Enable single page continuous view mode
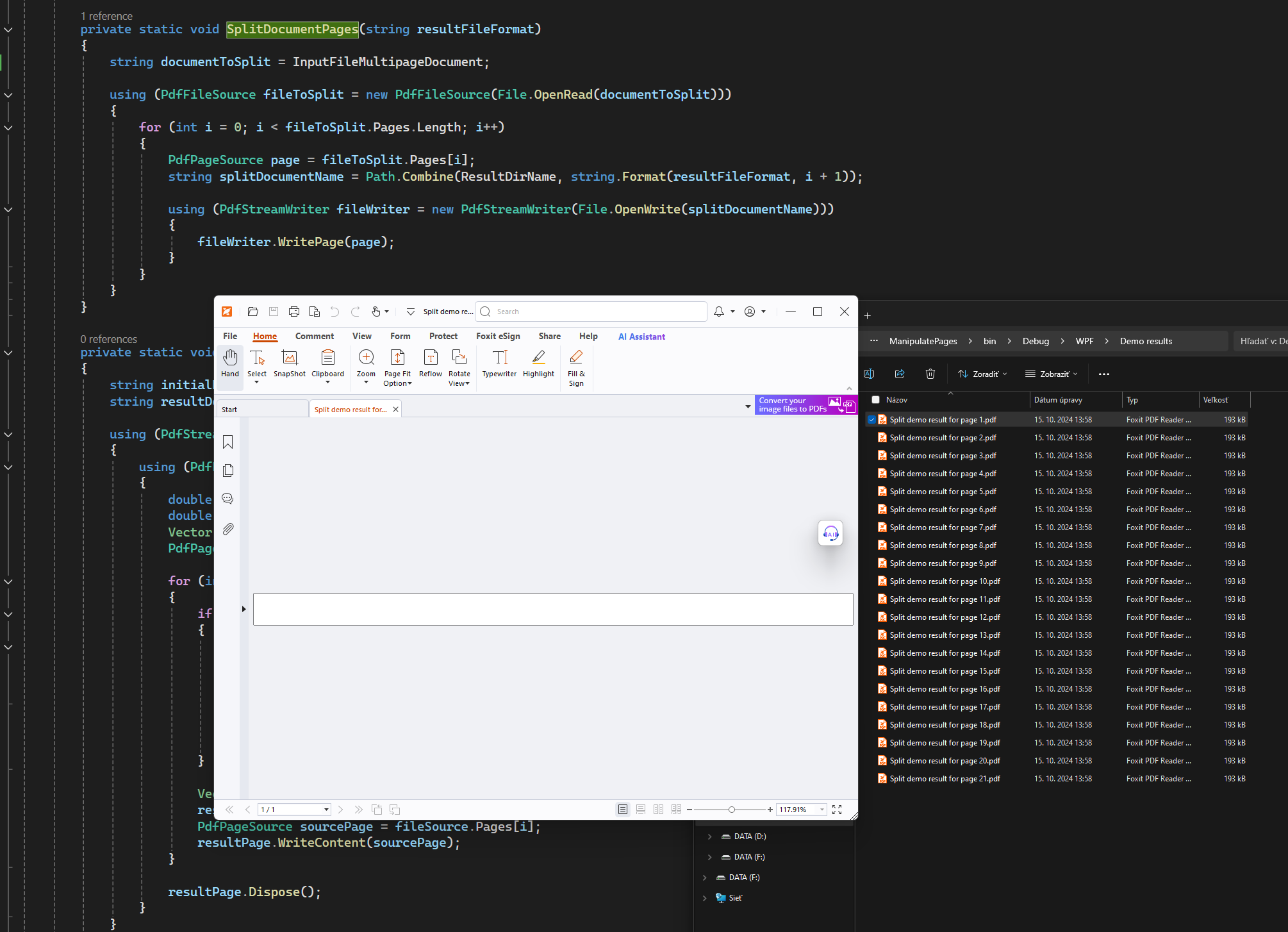This screenshot has width=1288, height=932. 640,810
